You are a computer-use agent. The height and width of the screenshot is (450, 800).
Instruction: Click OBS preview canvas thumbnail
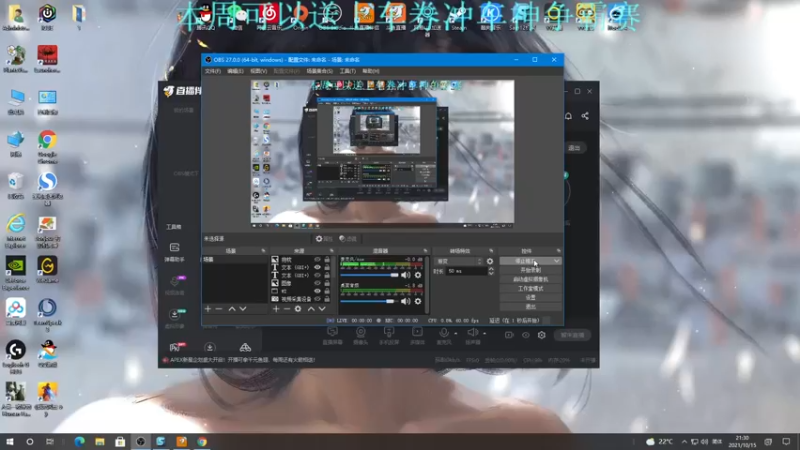tap(382, 152)
